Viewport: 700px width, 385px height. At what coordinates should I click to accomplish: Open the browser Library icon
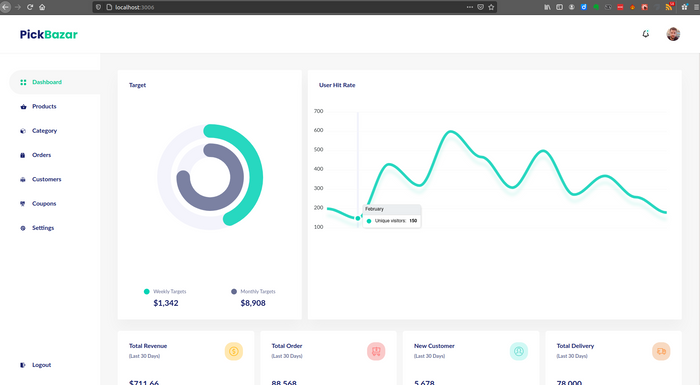[547, 7]
